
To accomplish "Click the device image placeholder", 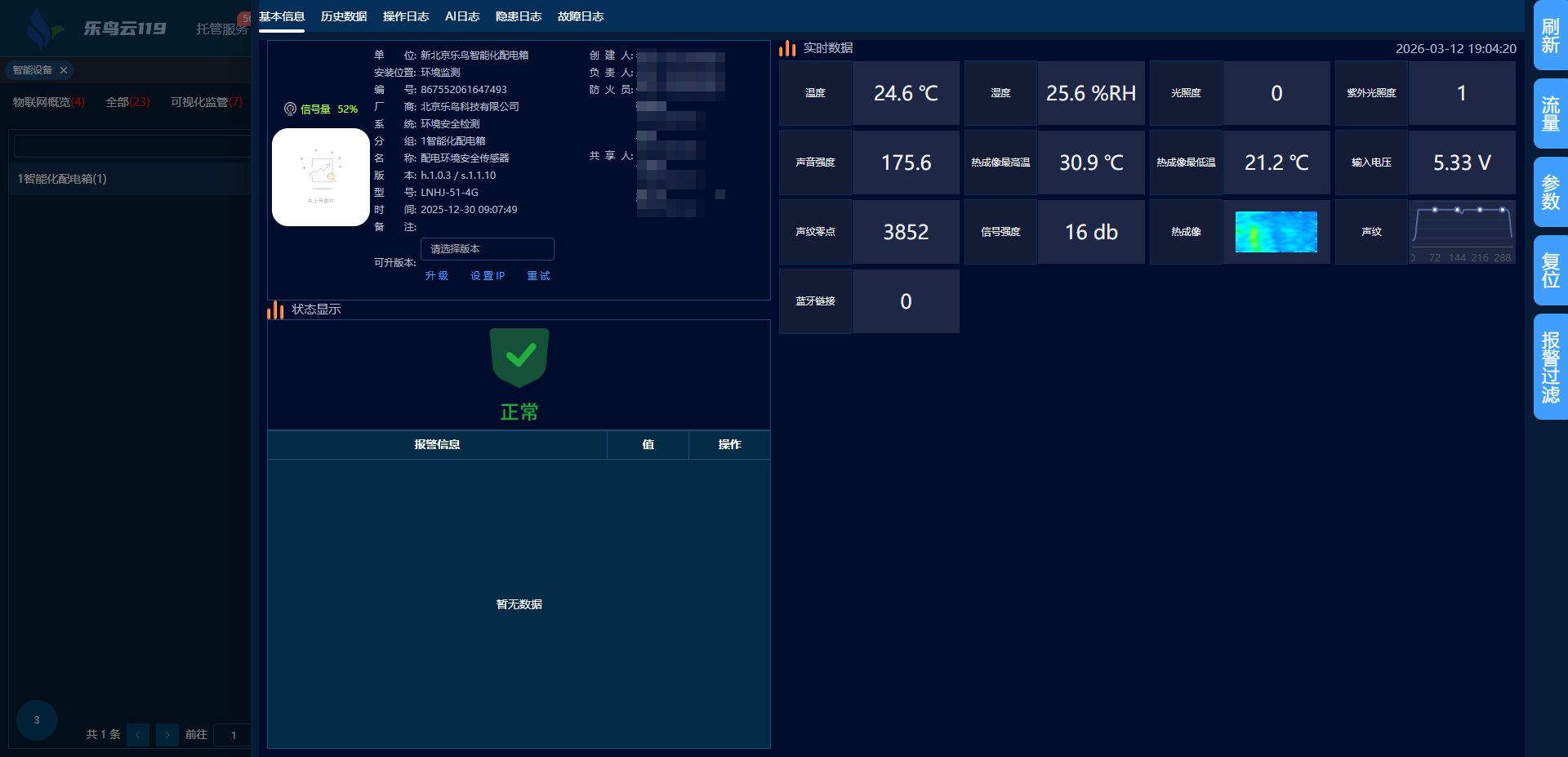I will [x=321, y=177].
